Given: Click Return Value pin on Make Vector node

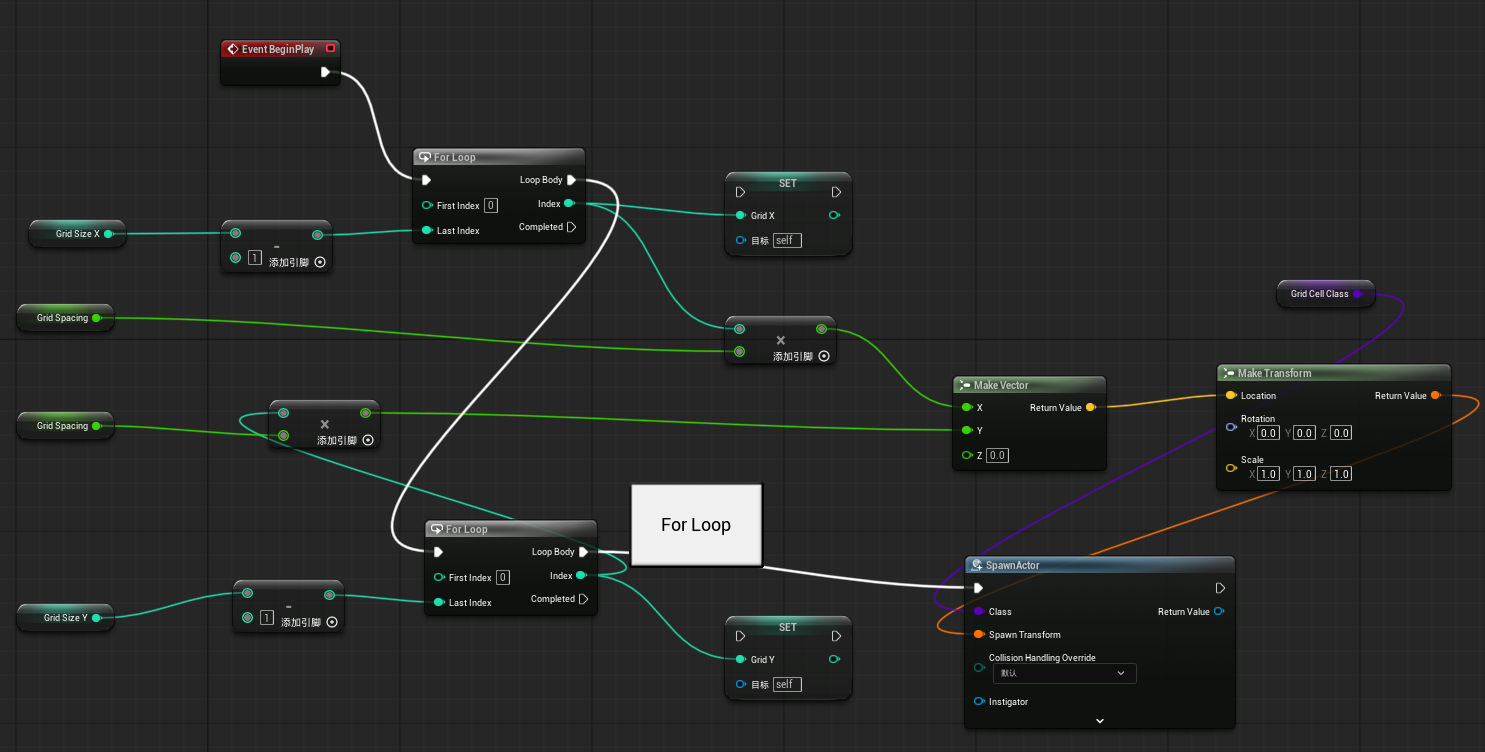Looking at the screenshot, I should [x=1089, y=408].
